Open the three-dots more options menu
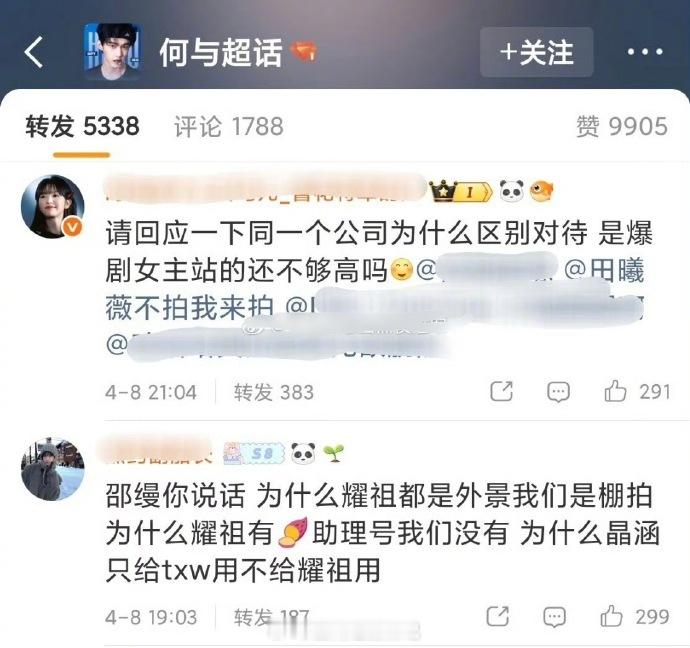This screenshot has height=648, width=690. (x=645, y=52)
